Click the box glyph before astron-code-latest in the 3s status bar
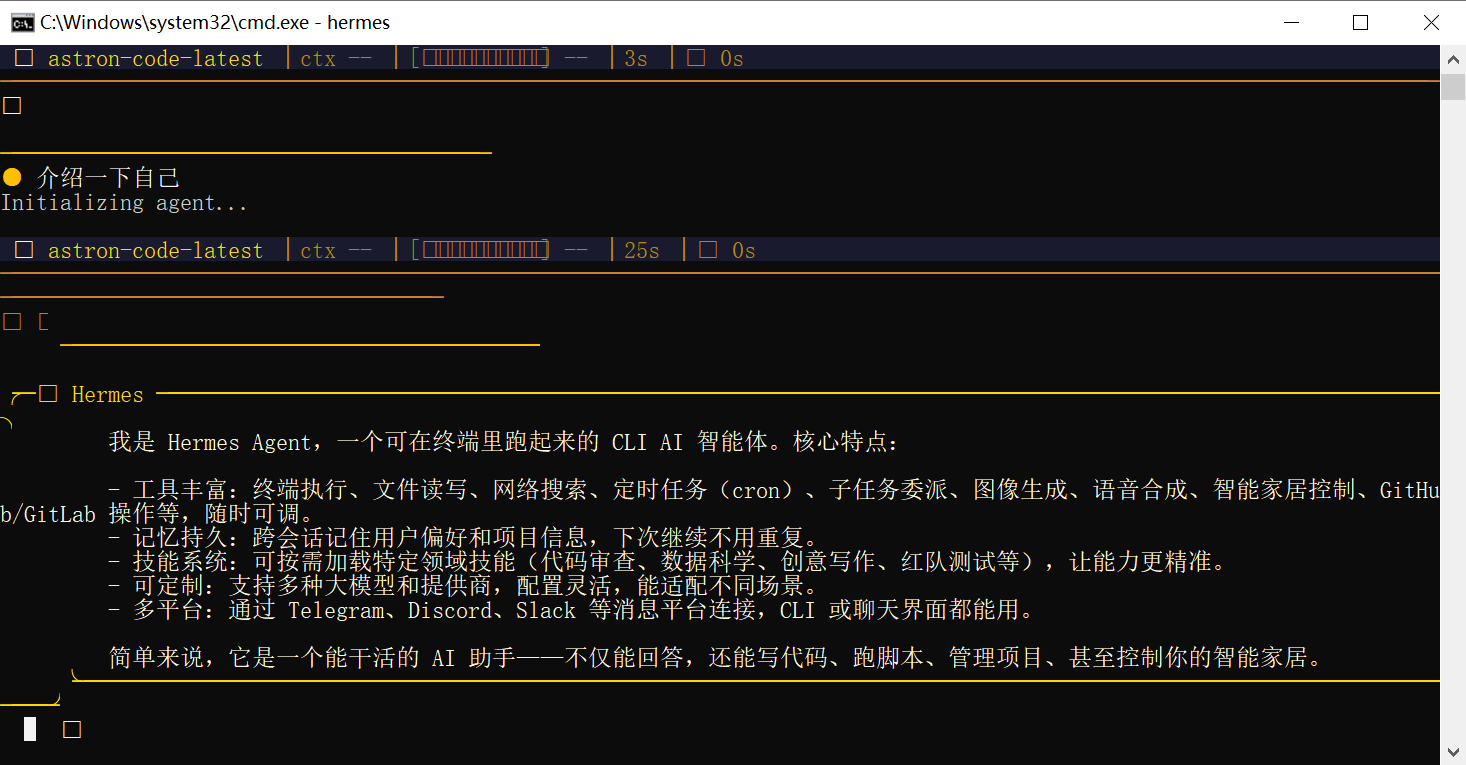Viewport: 1466px width, 765px height. point(24,58)
